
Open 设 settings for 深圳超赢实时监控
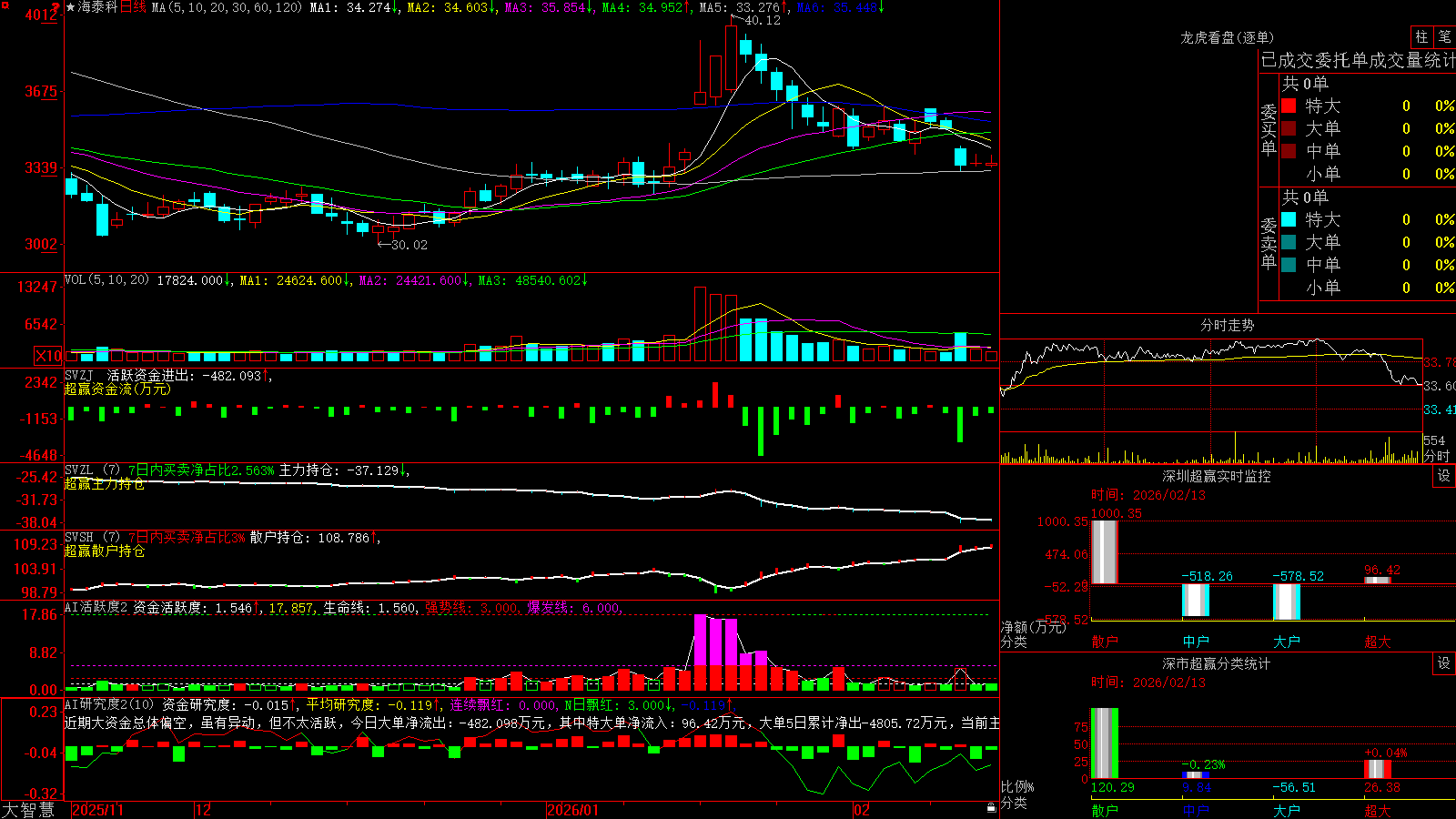click(x=1443, y=476)
